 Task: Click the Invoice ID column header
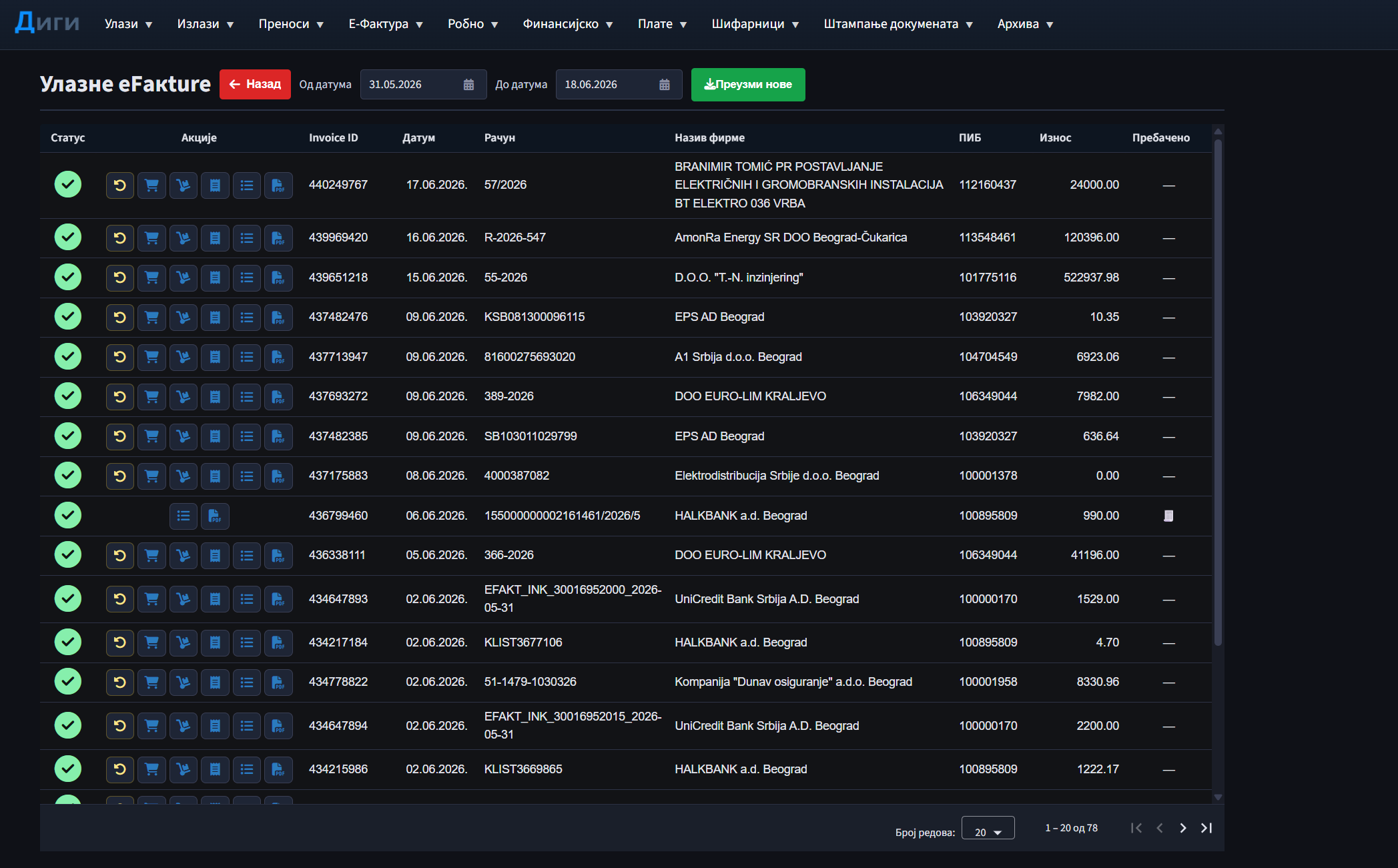click(333, 138)
